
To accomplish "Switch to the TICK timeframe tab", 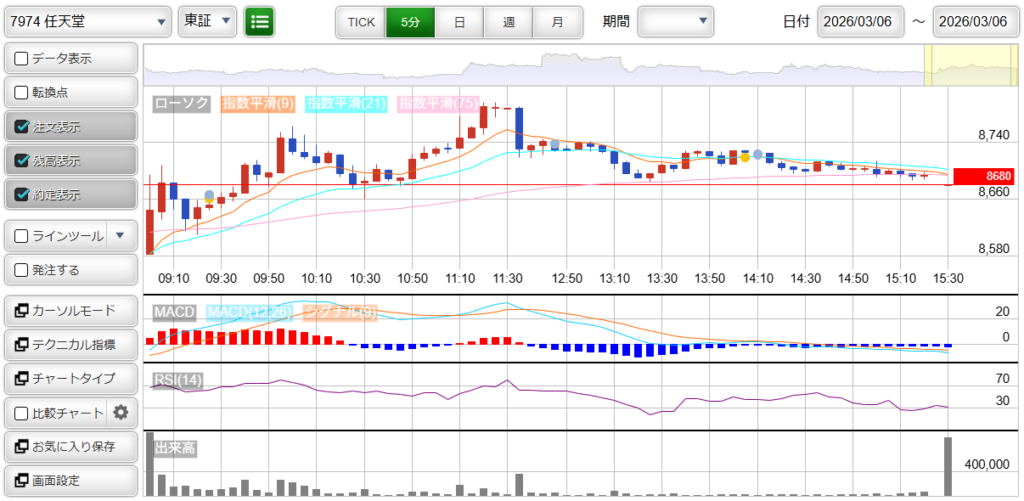I will 360,21.
